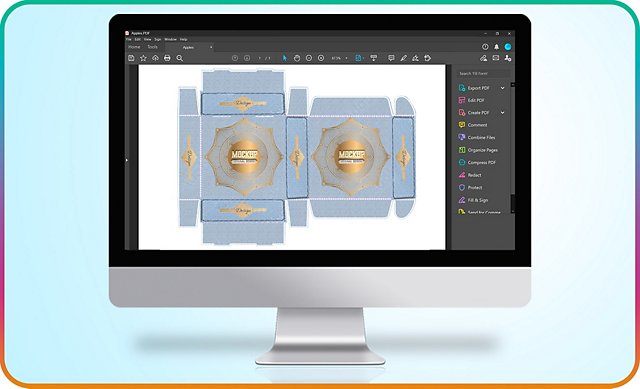
Task: Click the highlighter pen icon in toolbar
Action: tap(403, 58)
